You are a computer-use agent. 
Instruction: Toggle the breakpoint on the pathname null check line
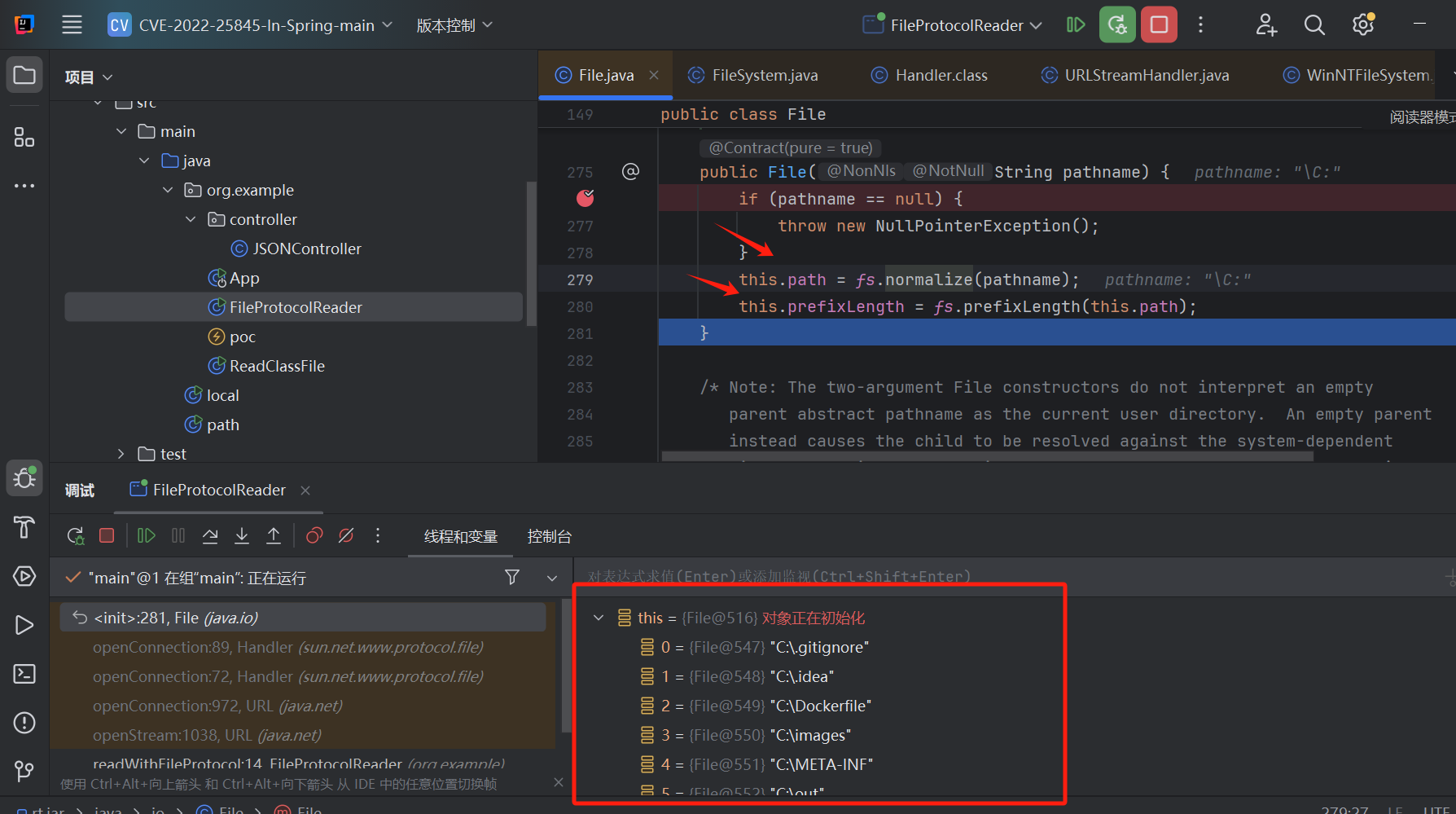point(585,198)
